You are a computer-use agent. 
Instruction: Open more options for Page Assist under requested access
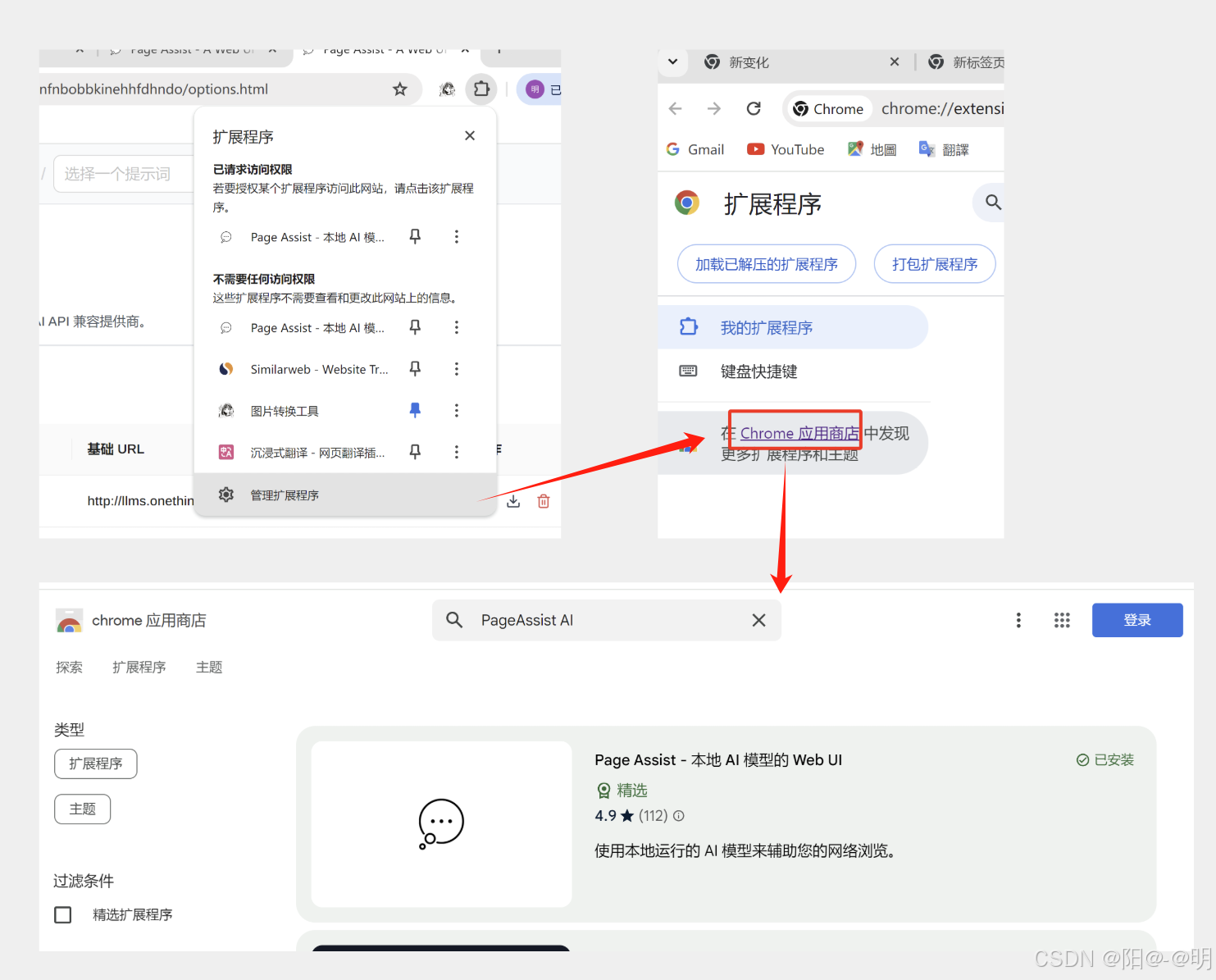coord(457,237)
